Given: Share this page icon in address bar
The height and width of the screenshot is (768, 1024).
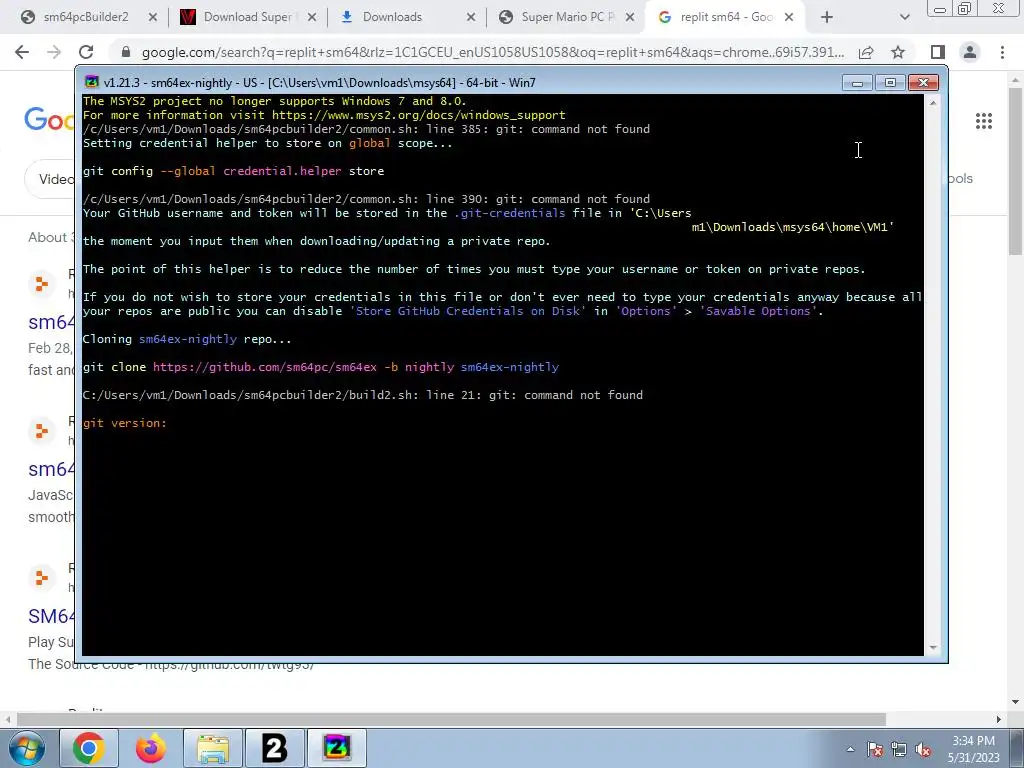Looking at the screenshot, I should click(x=866, y=52).
